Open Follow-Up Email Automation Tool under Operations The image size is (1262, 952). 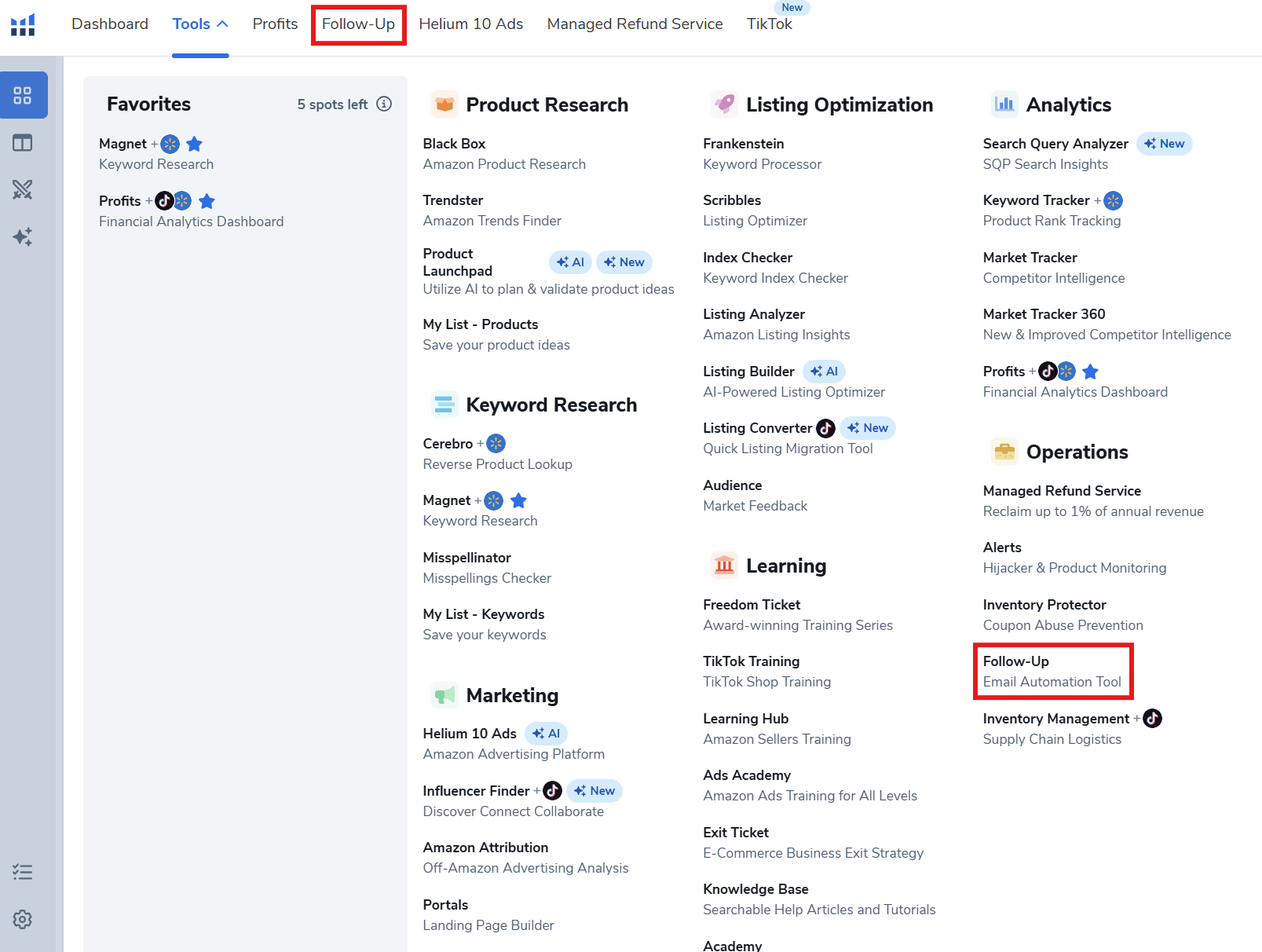[x=1052, y=672]
